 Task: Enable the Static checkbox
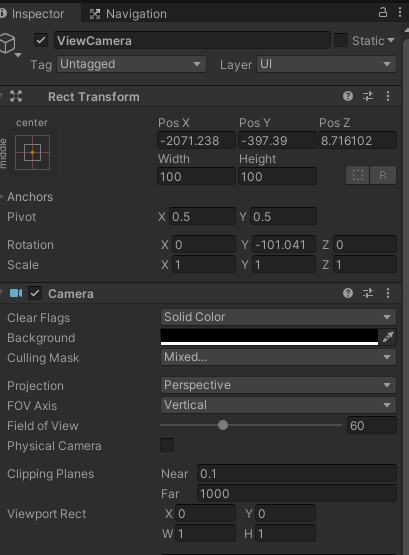(341, 40)
